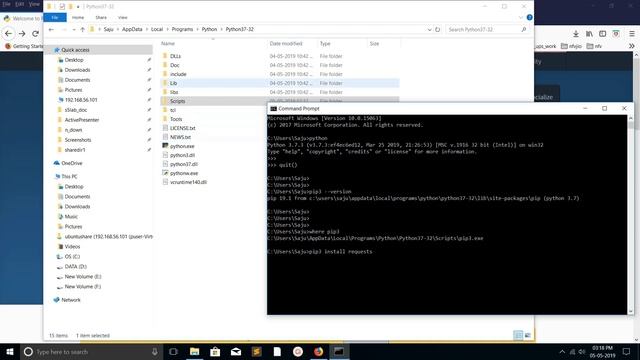Select the Programs breadcrumb segment
The width and height of the screenshot is (640, 360).
[182, 29]
